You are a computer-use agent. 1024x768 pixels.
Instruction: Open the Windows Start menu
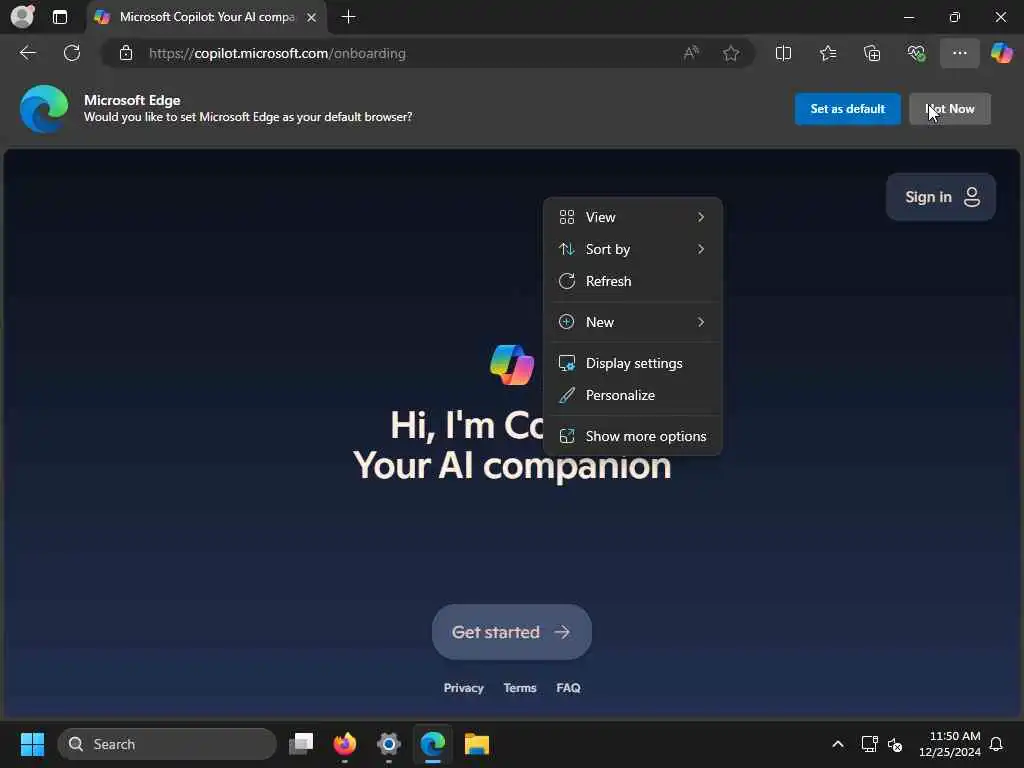point(32,744)
